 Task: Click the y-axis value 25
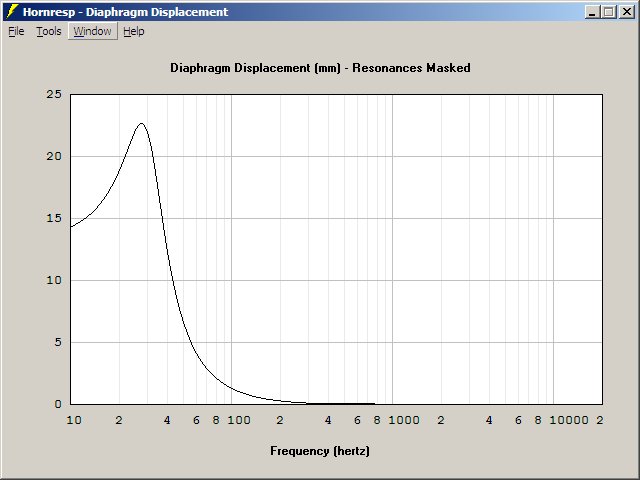tap(54, 94)
